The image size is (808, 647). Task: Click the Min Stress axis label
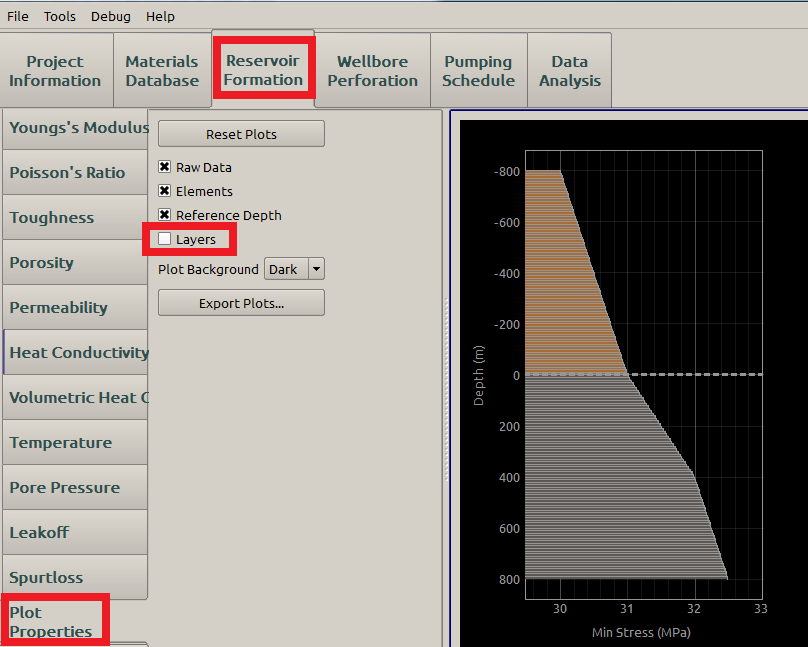pos(641,632)
